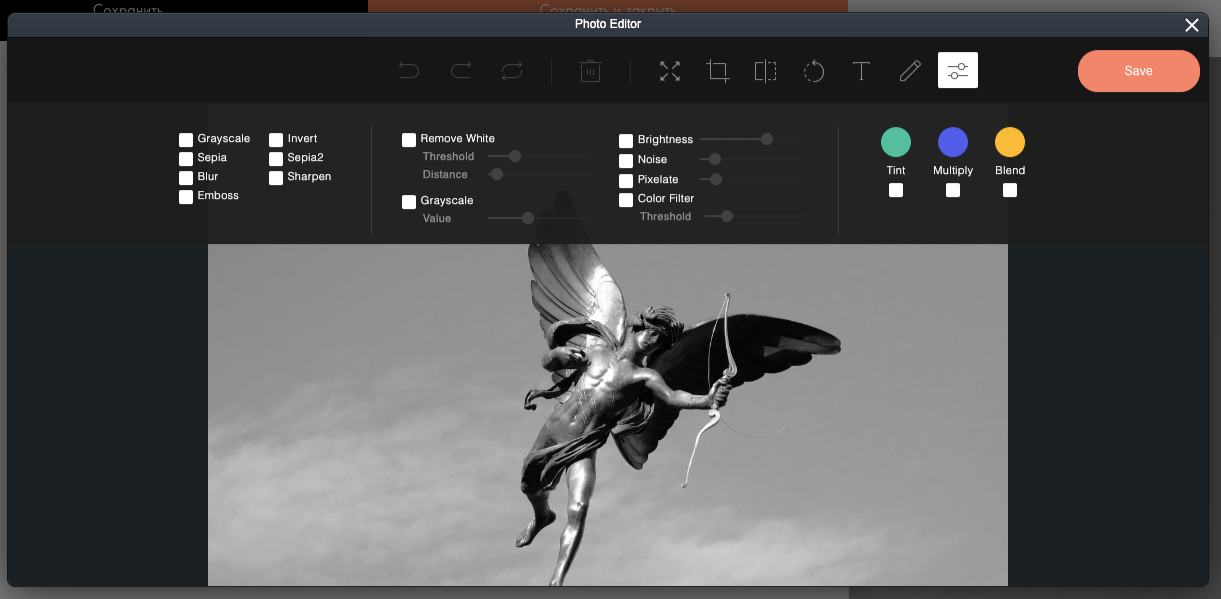The width and height of the screenshot is (1221, 599).
Task: Check the Grayscale checkbox above Value slider
Action: (409, 202)
